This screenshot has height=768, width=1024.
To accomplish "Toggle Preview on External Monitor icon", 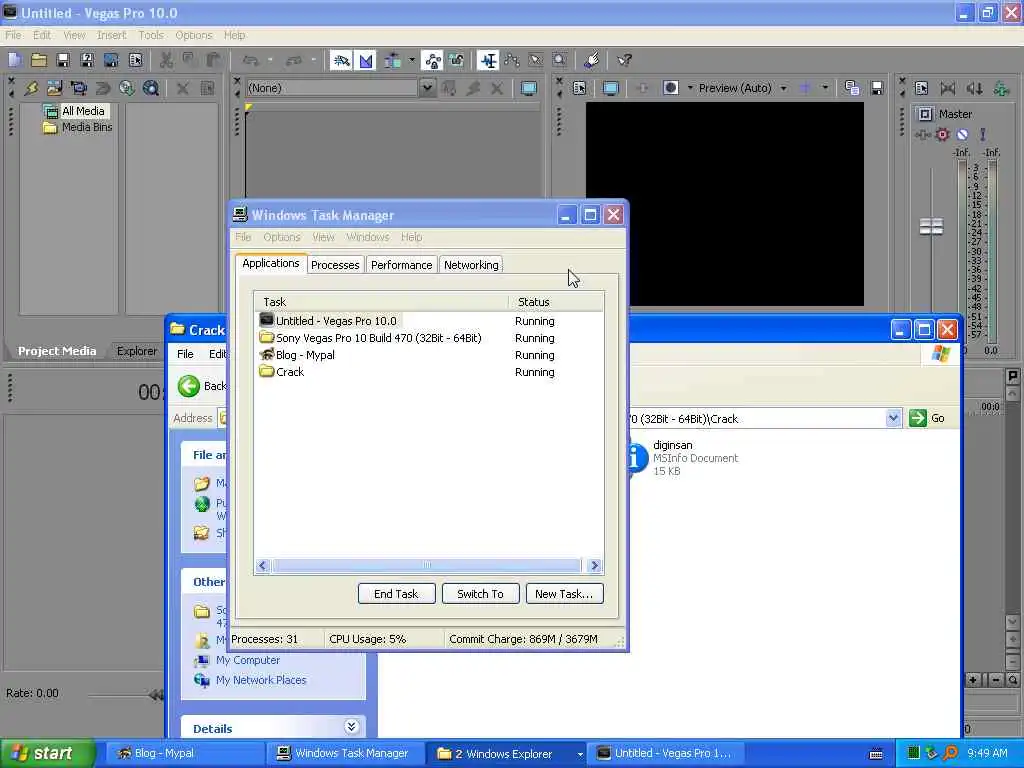I will click(x=611, y=88).
